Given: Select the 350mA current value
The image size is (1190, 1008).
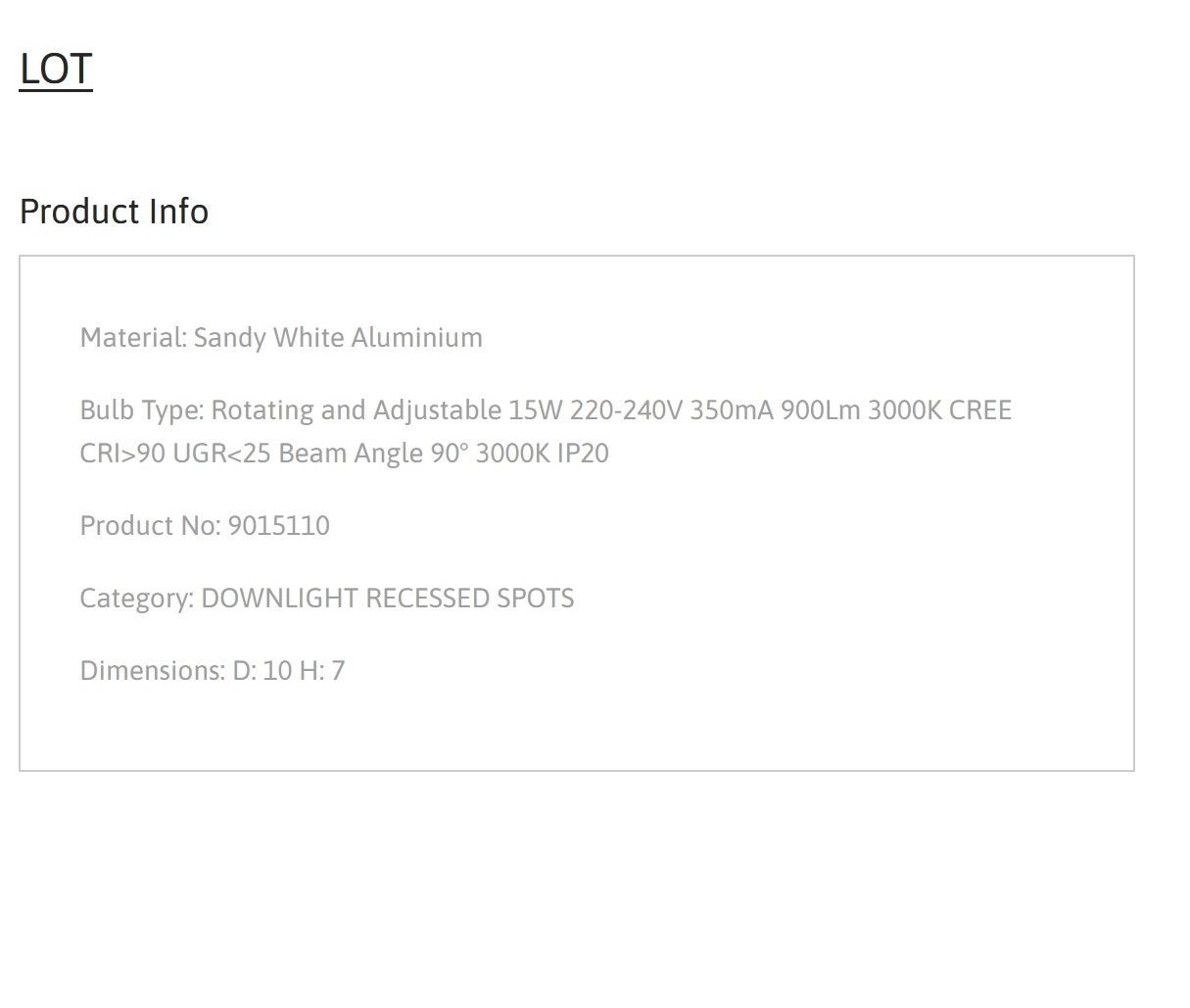Looking at the screenshot, I should 732,409.
